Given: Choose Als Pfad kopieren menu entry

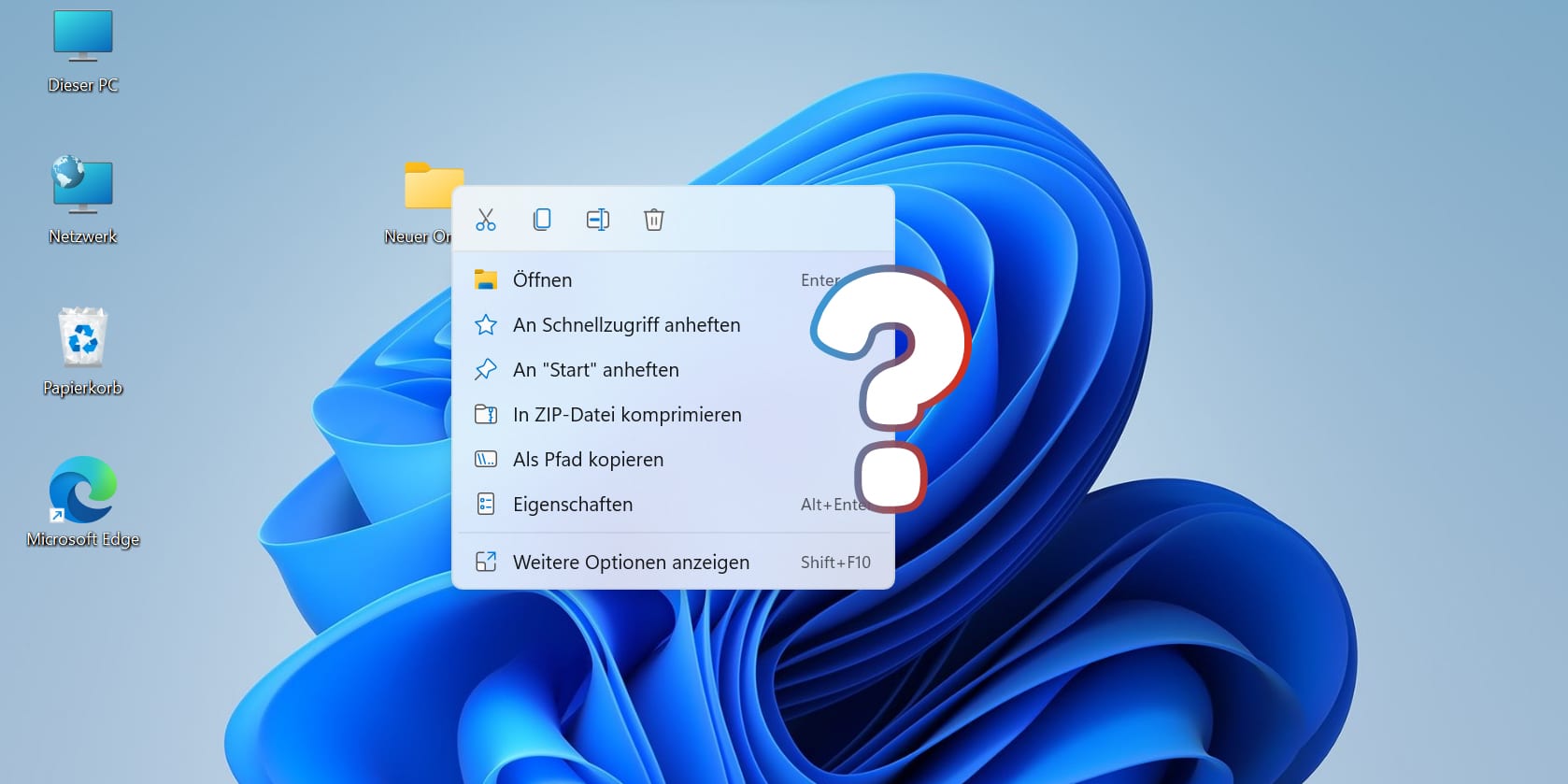Looking at the screenshot, I should pos(588,460).
